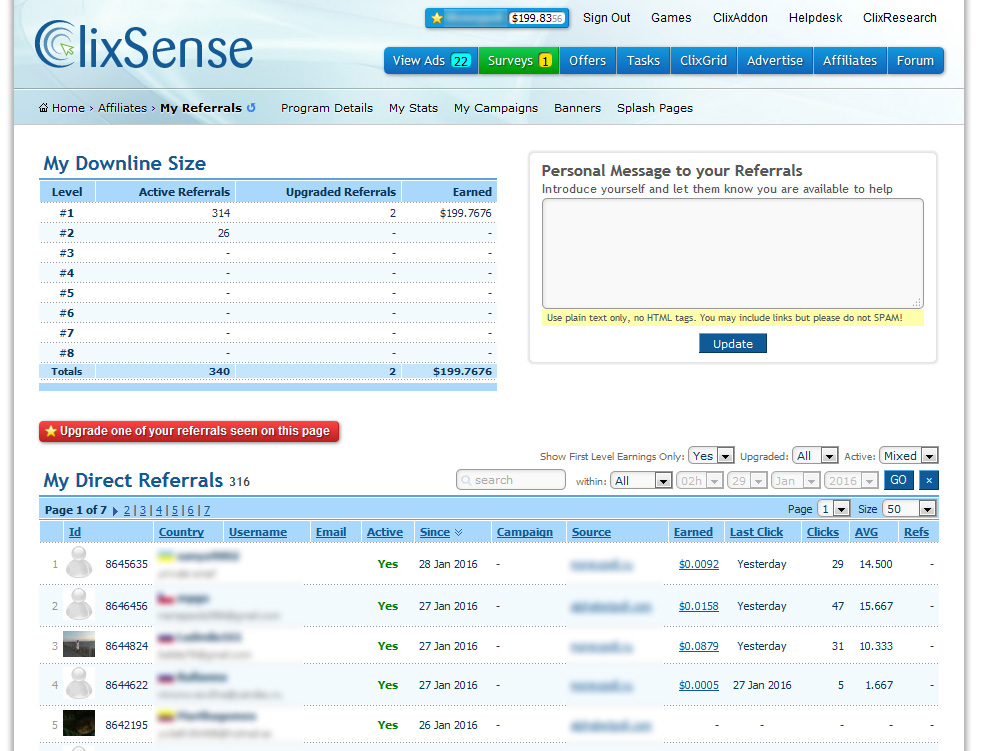Click the ClixSense logo
987x751 pixels.
tap(144, 45)
